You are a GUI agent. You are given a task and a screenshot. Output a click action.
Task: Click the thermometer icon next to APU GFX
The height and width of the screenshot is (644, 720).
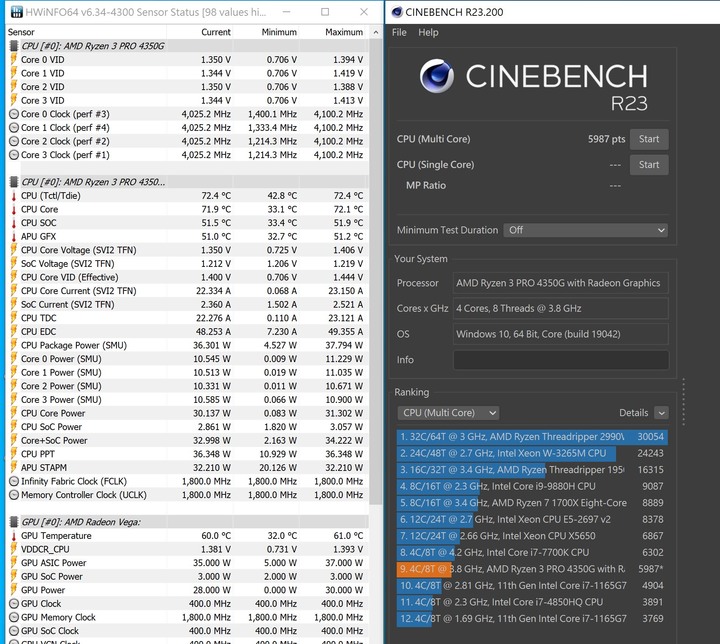coord(14,237)
